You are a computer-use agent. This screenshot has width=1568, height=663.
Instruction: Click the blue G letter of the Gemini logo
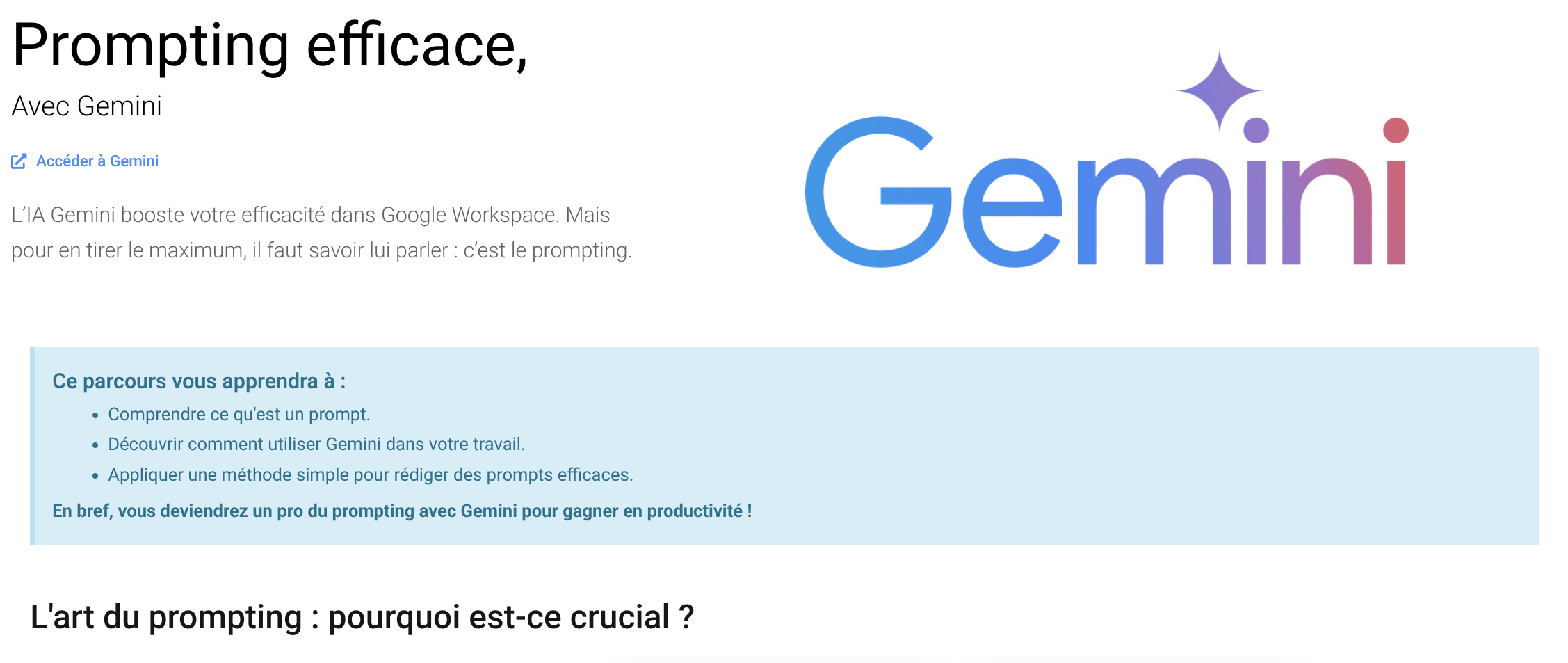[x=878, y=192]
